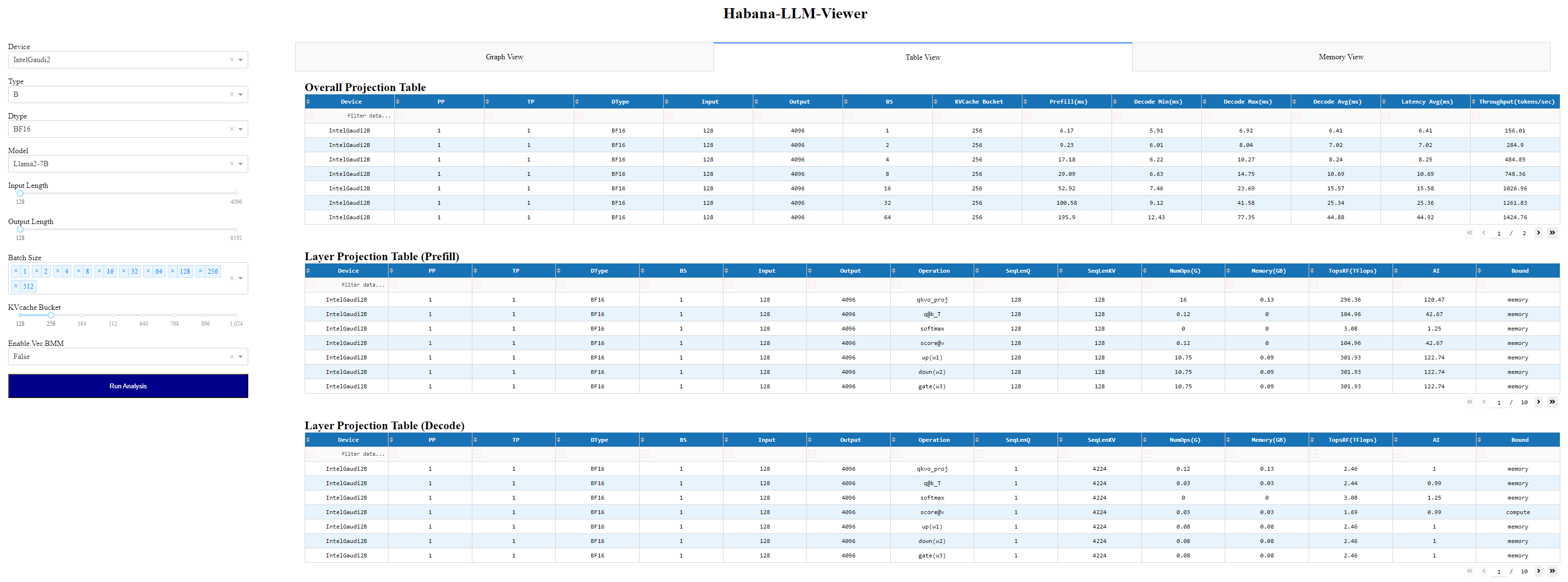Set KVcache Bucket slider to 768 mark
The width and height of the screenshot is (1568, 582).
pos(174,315)
